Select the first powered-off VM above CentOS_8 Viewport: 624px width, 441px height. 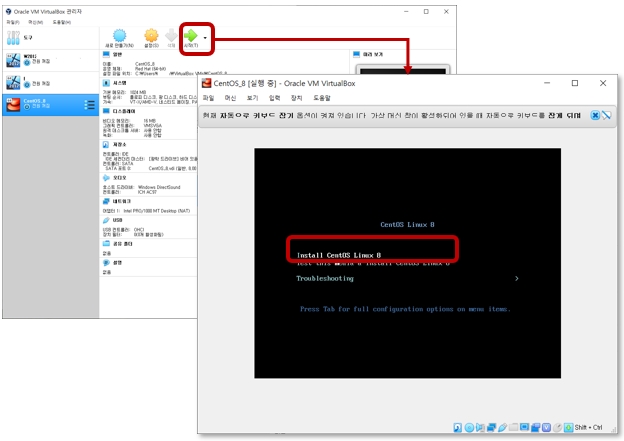tap(50, 60)
